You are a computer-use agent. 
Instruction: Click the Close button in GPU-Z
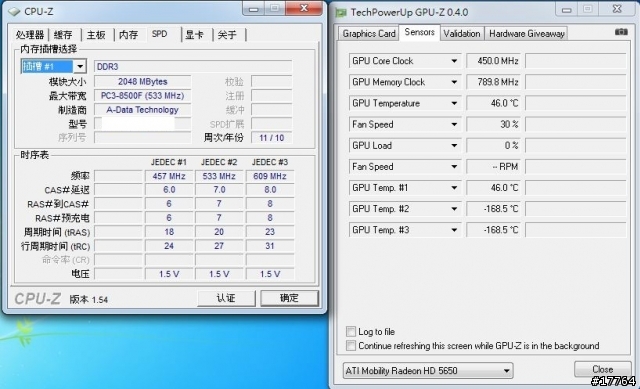click(x=602, y=369)
